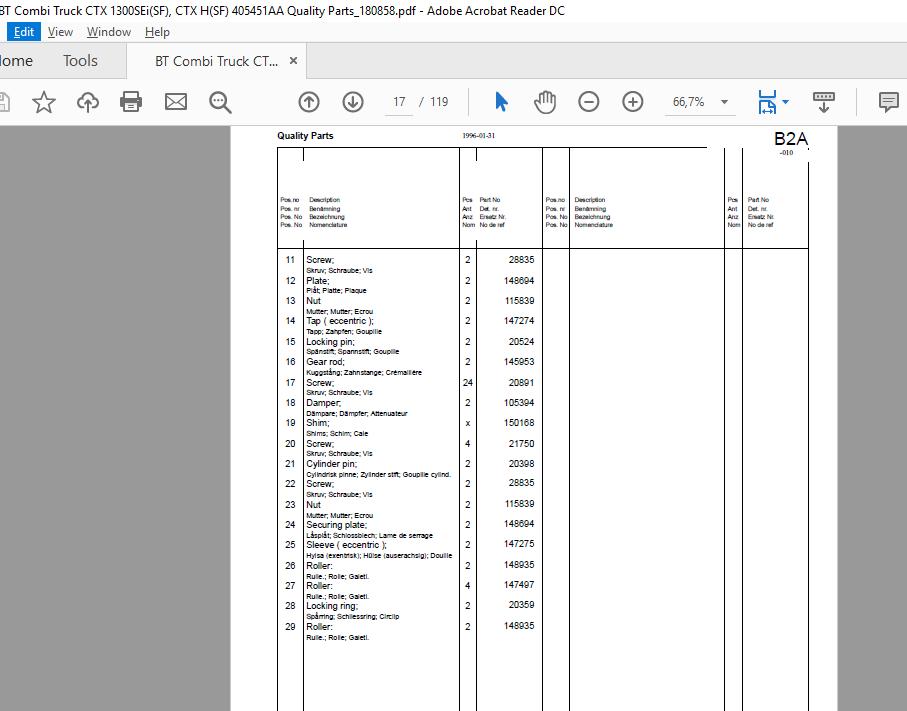
Task: Go to previous page arrow
Action: (309, 102)
